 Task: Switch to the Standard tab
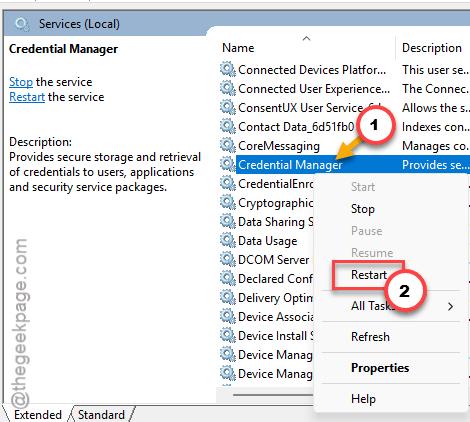101,415
